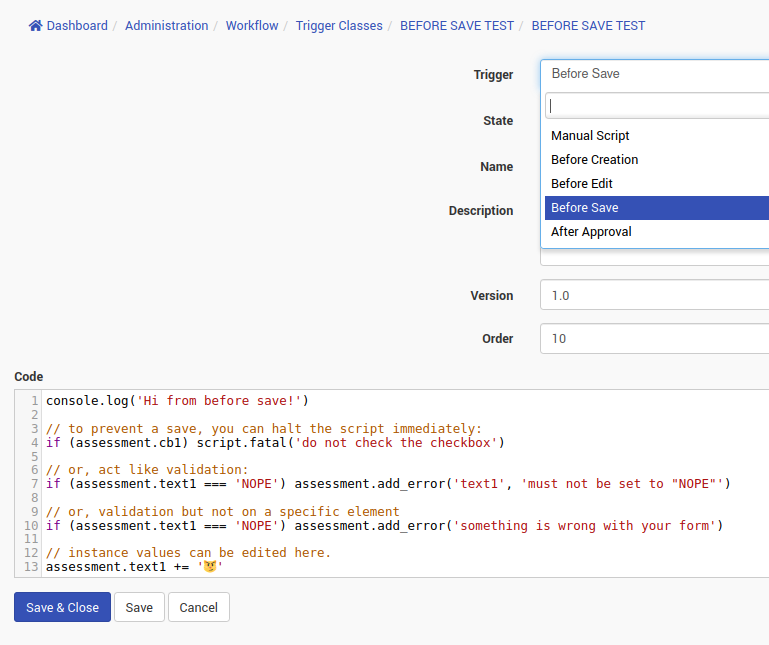This screenshot has height=645, width=769.
Task: Open the Dashboard breadcrumb link
Action: click(x=77, y=26)
